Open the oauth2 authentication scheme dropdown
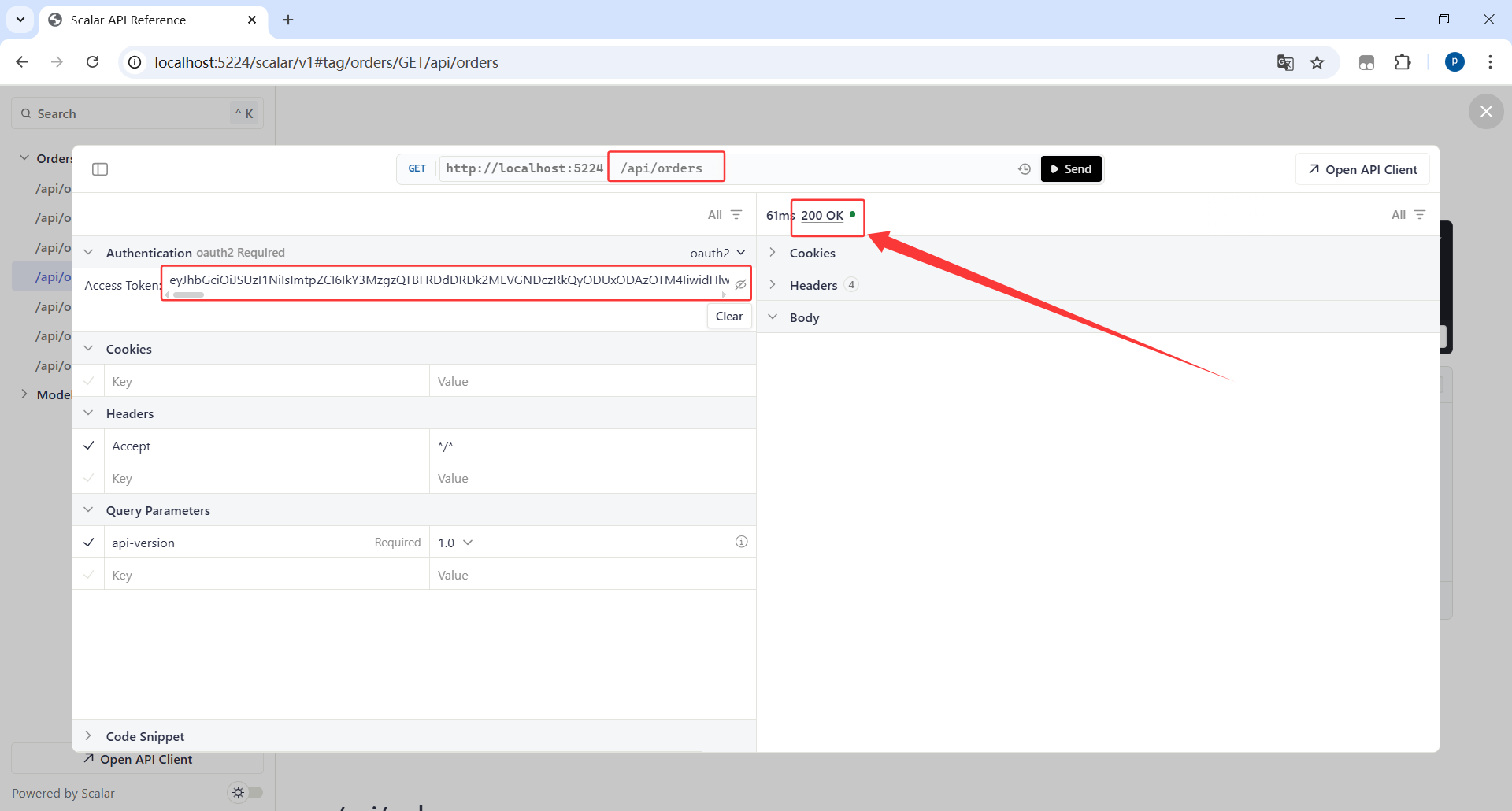 pos(717,253)
